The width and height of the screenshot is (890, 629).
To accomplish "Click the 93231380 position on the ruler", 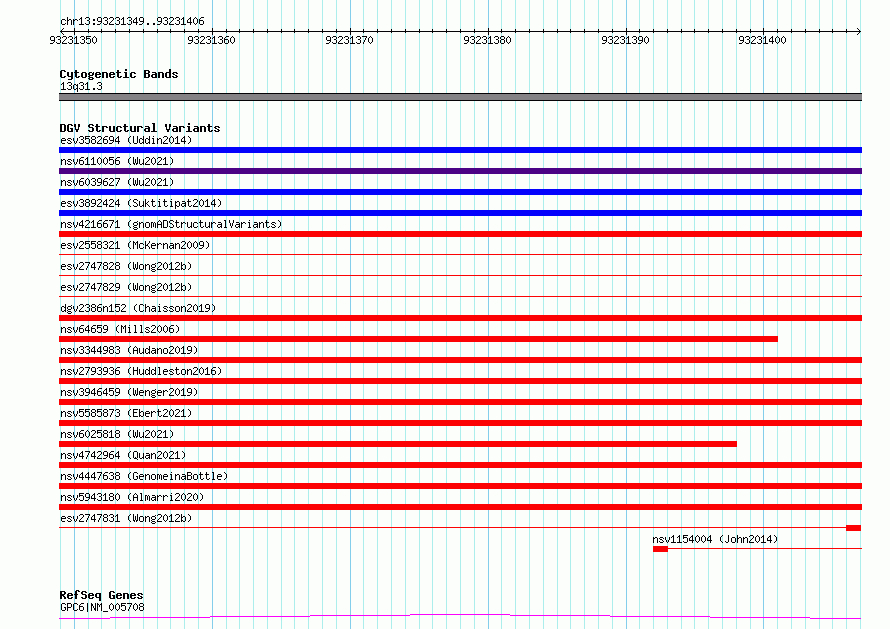I will click(x=487, y=40).
